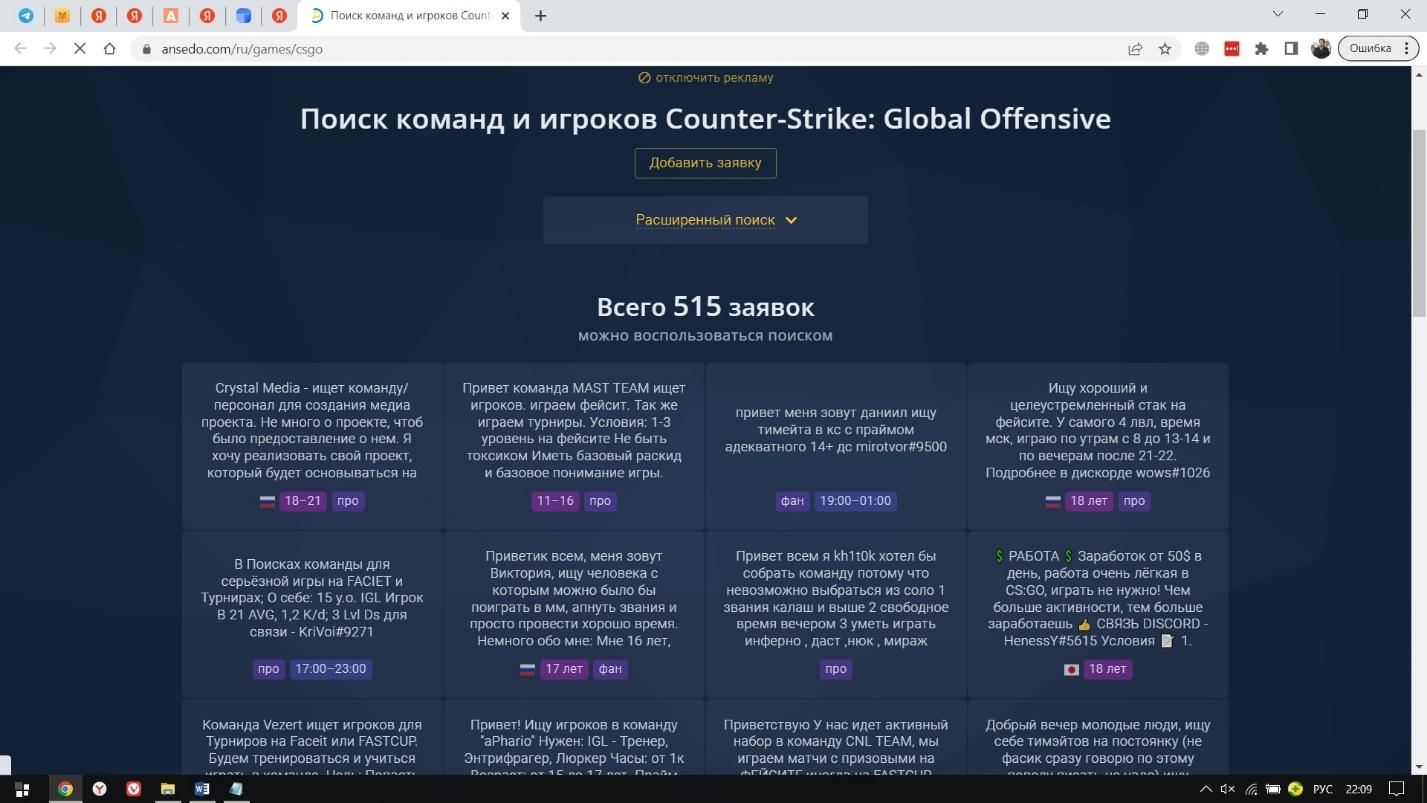Open the card mentioning mirotvor#9500
This screenshot has height=803, width=1427.
click(836, 446)
